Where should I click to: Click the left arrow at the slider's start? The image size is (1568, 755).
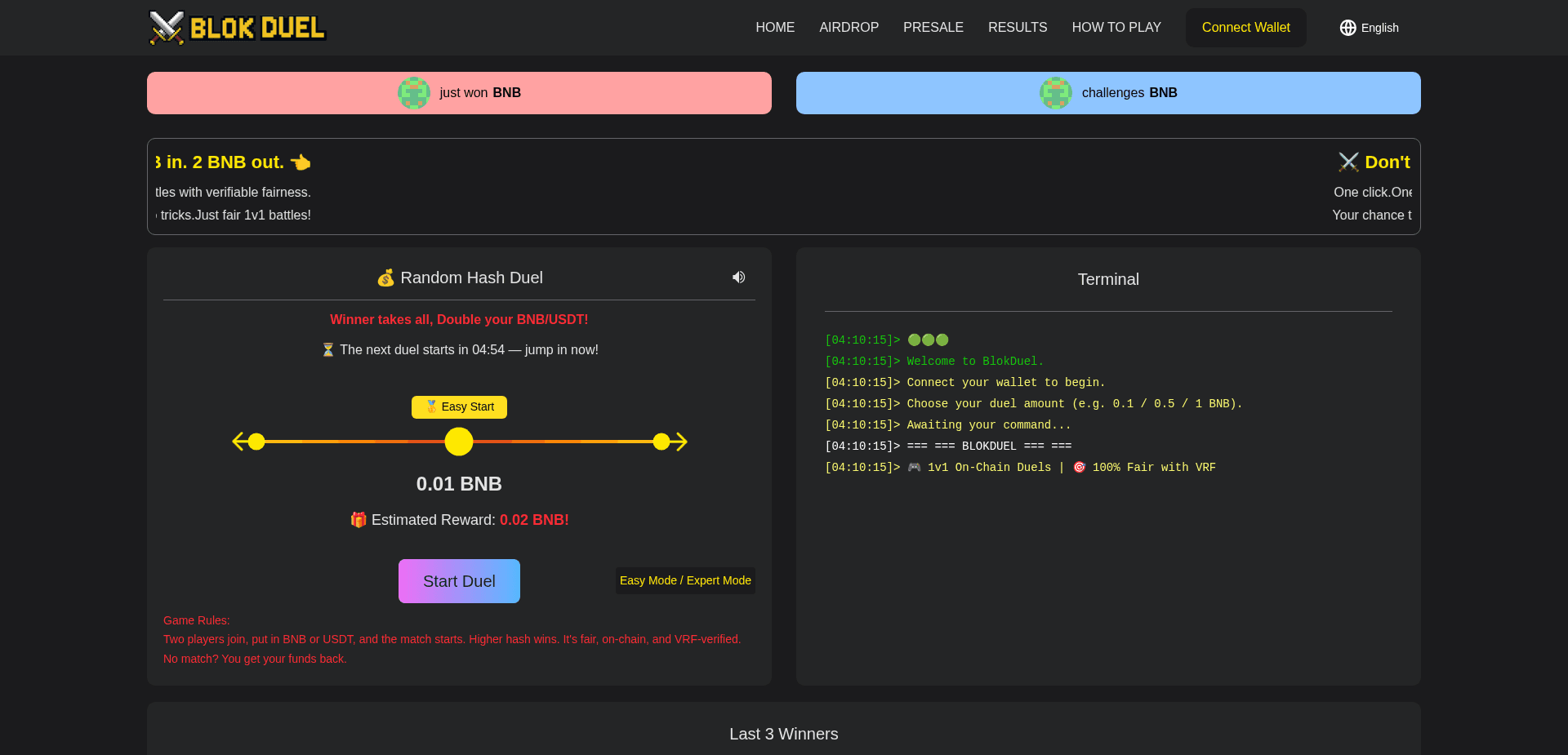(238, 442)
